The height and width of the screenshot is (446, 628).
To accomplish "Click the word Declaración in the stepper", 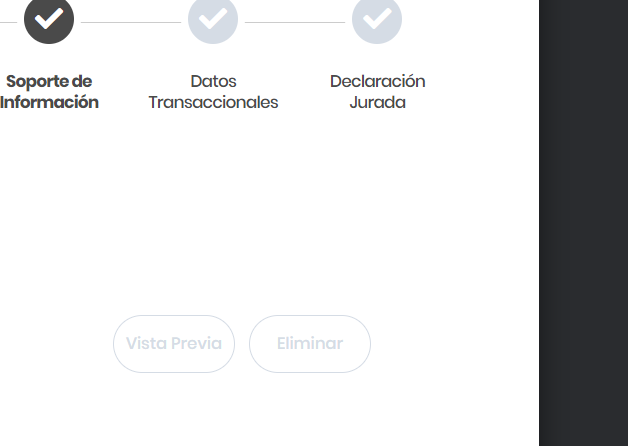I will click(377, 81).
